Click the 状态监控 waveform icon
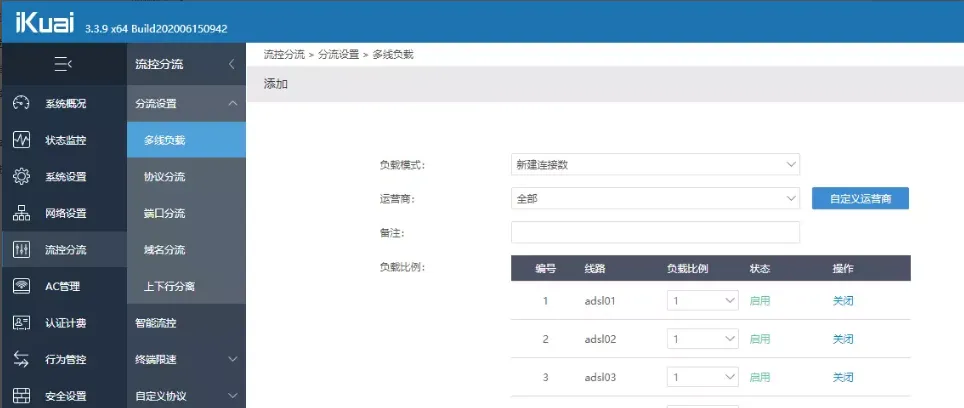The image size is (964, 408). coord(22,140)
